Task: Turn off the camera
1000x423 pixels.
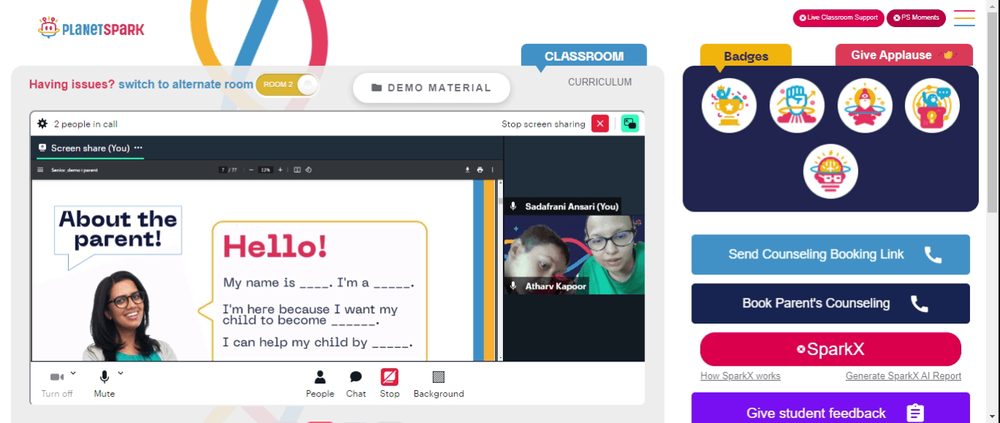Action: [x=57, y=384]
